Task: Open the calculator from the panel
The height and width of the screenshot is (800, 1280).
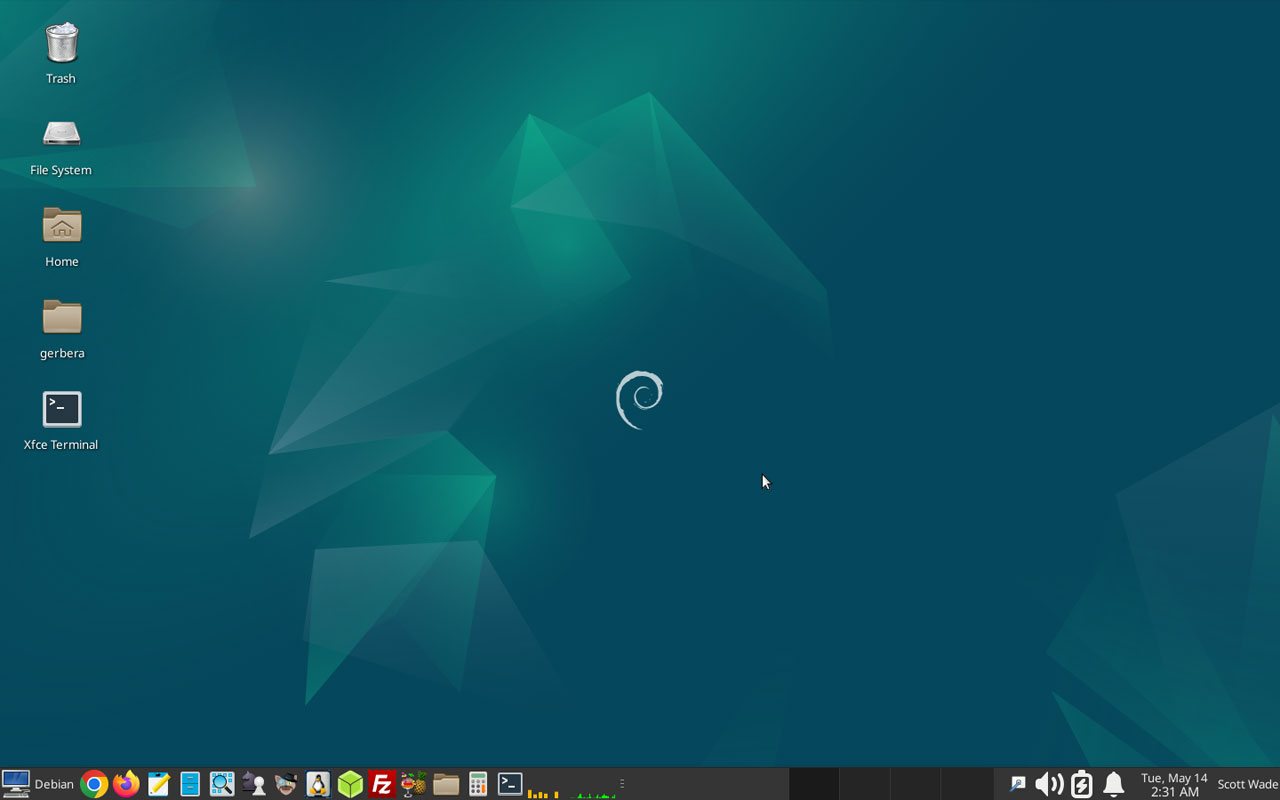Action: pos(478,785)
